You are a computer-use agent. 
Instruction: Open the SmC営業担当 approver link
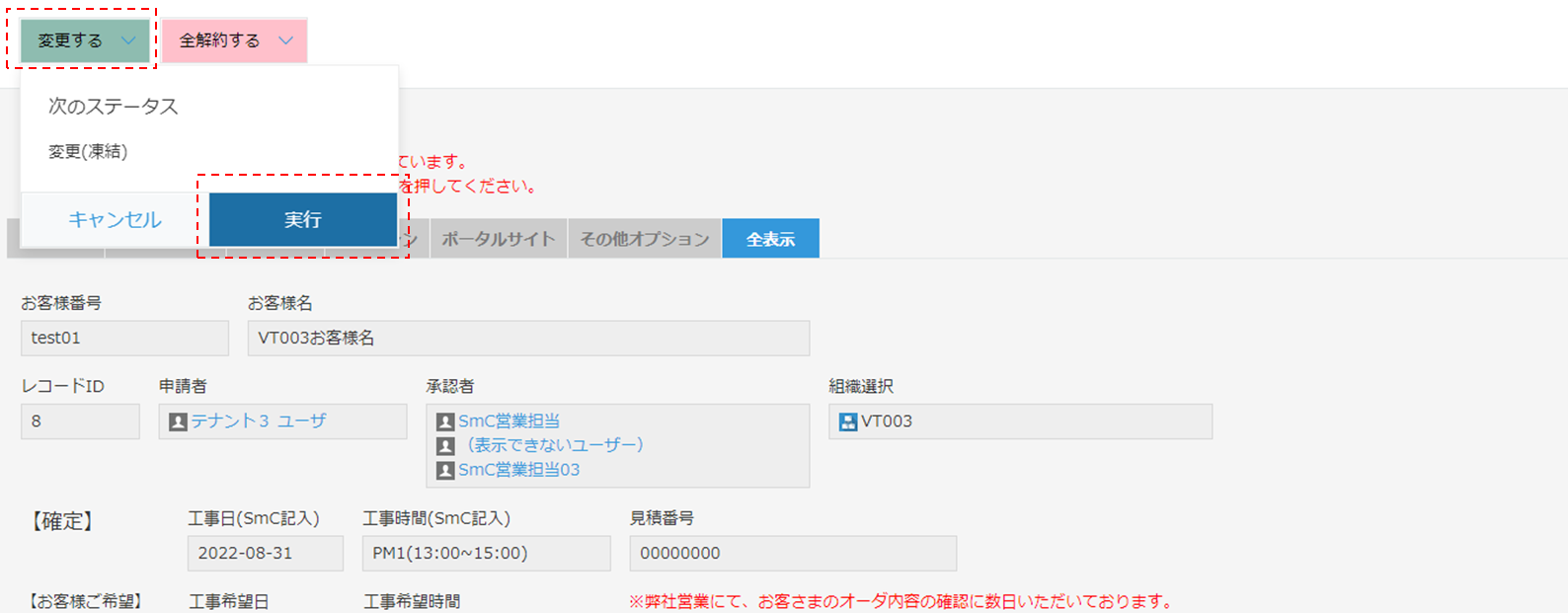click(509, 421)
